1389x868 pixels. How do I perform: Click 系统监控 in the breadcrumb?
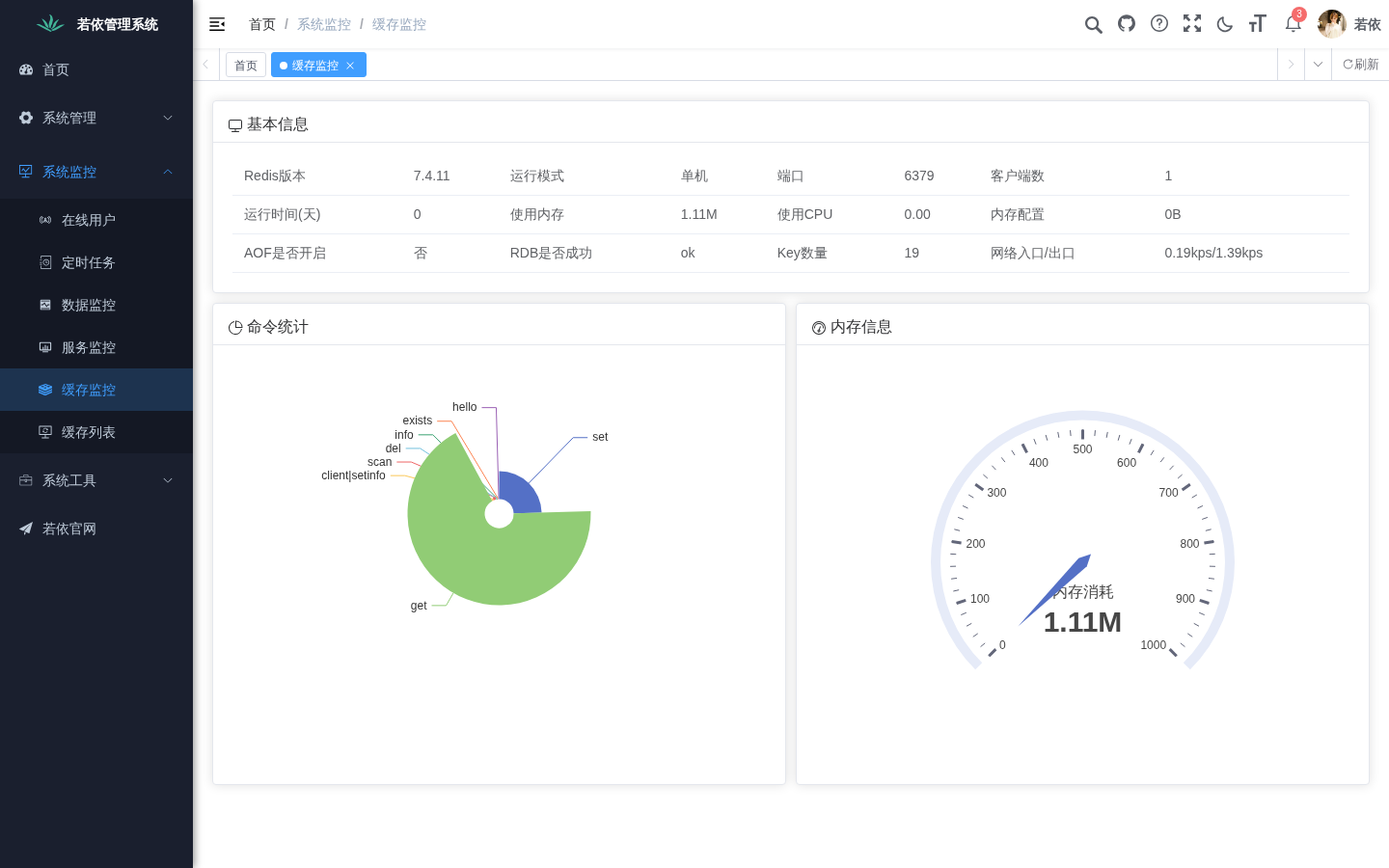[324, 24]
